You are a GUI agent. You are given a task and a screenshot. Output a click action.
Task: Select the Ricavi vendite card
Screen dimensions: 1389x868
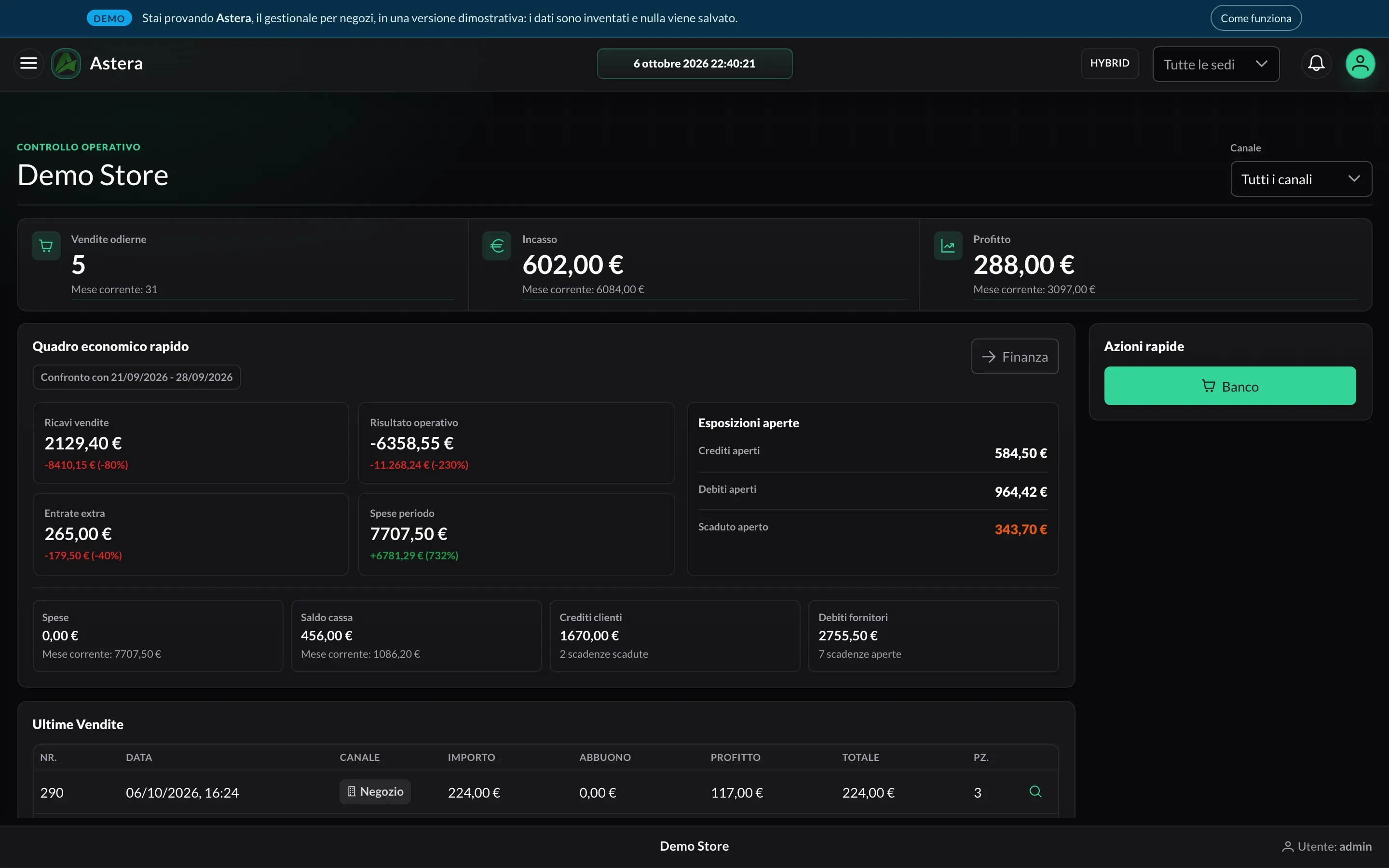click(191, 443)
